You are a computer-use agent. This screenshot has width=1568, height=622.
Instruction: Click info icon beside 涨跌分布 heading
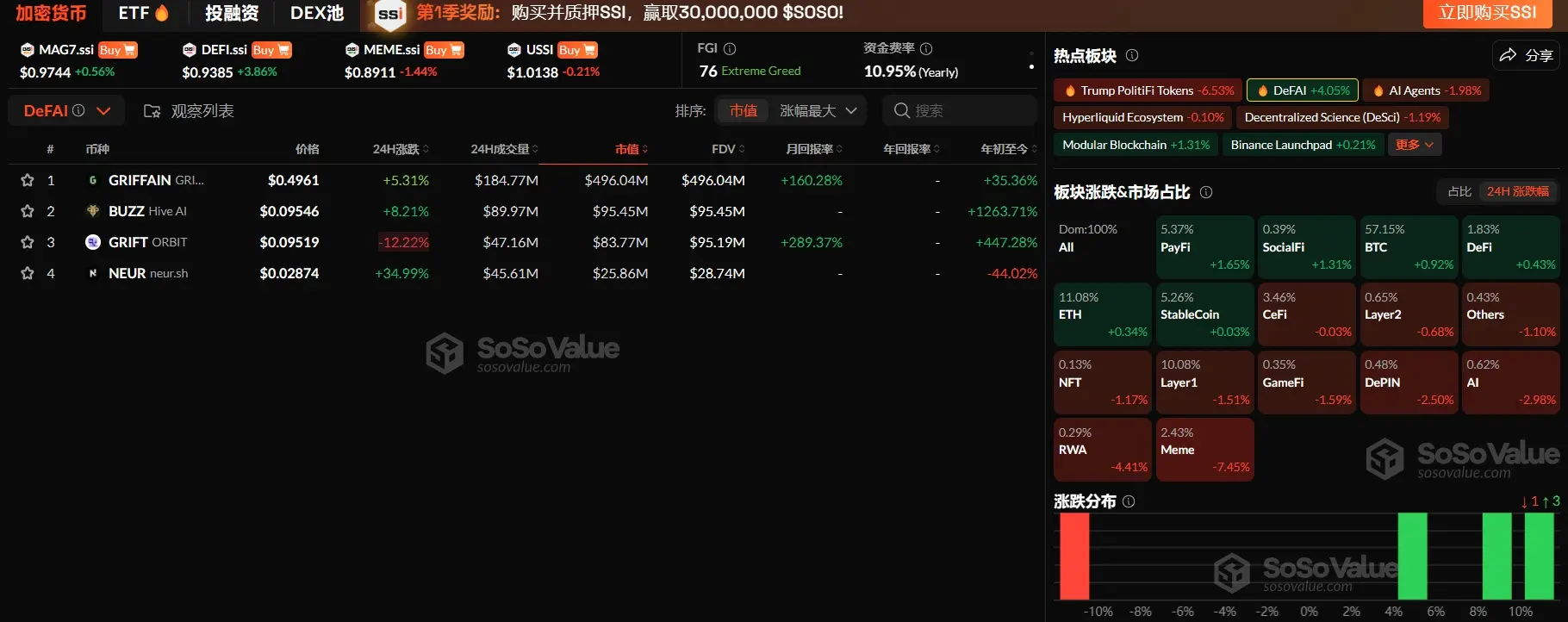tap(1129, 501)
